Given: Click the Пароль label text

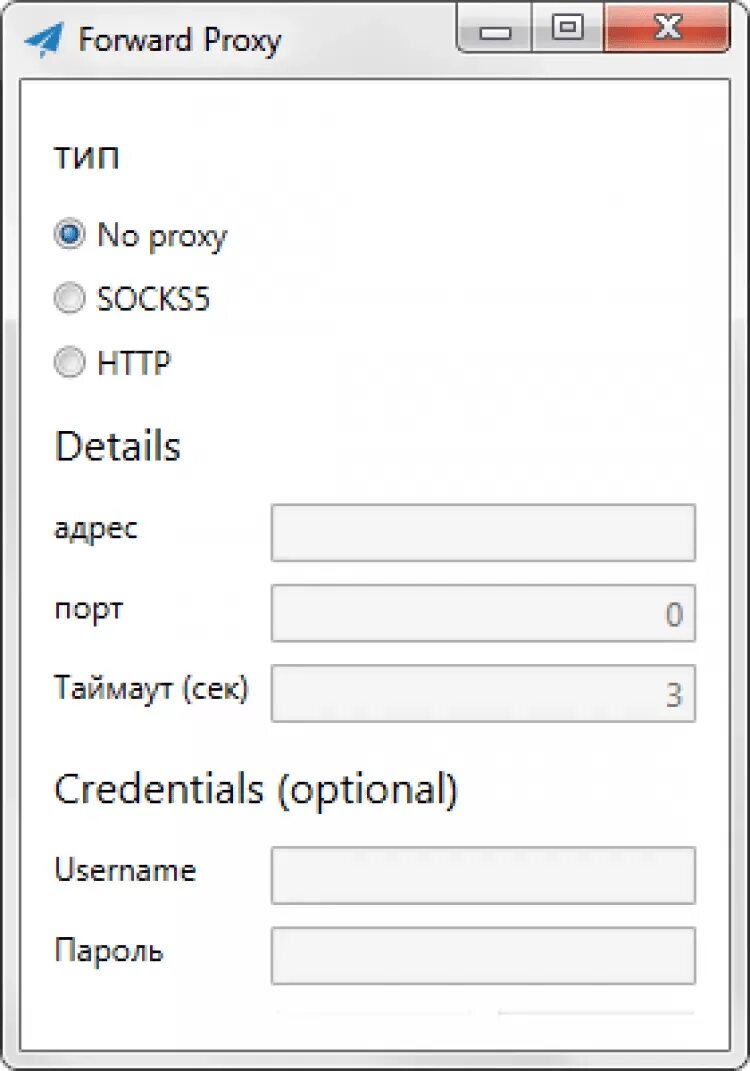Looking at the screenshot, I should 108,950.
